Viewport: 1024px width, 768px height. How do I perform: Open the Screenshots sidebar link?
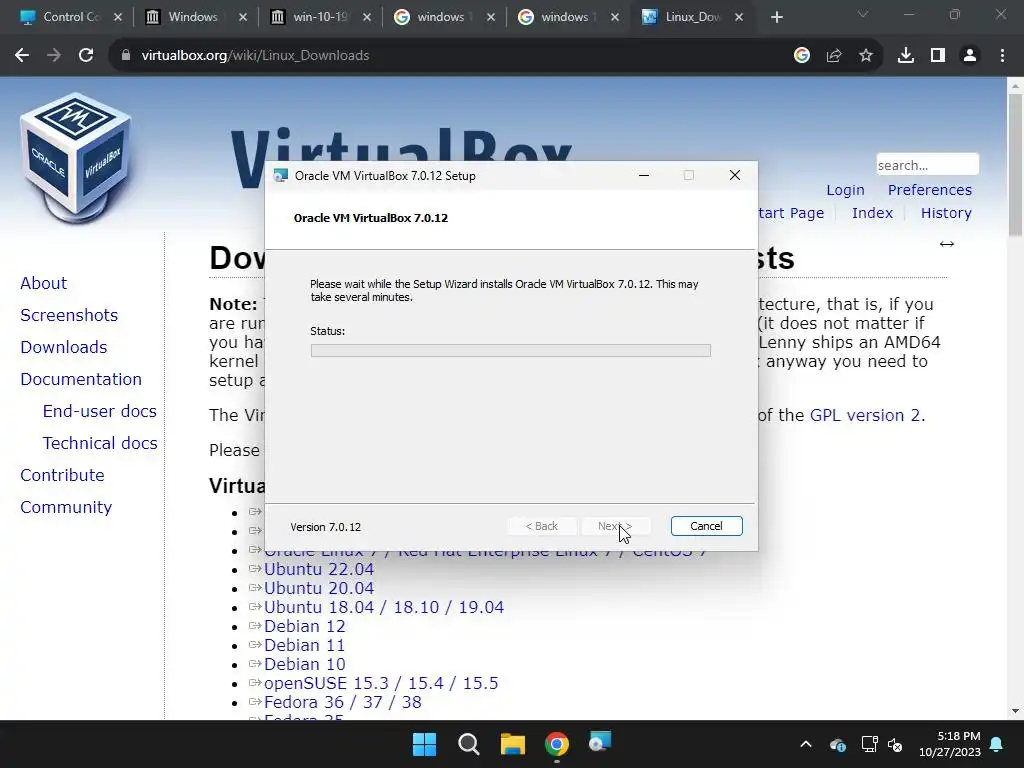point(69,315)
